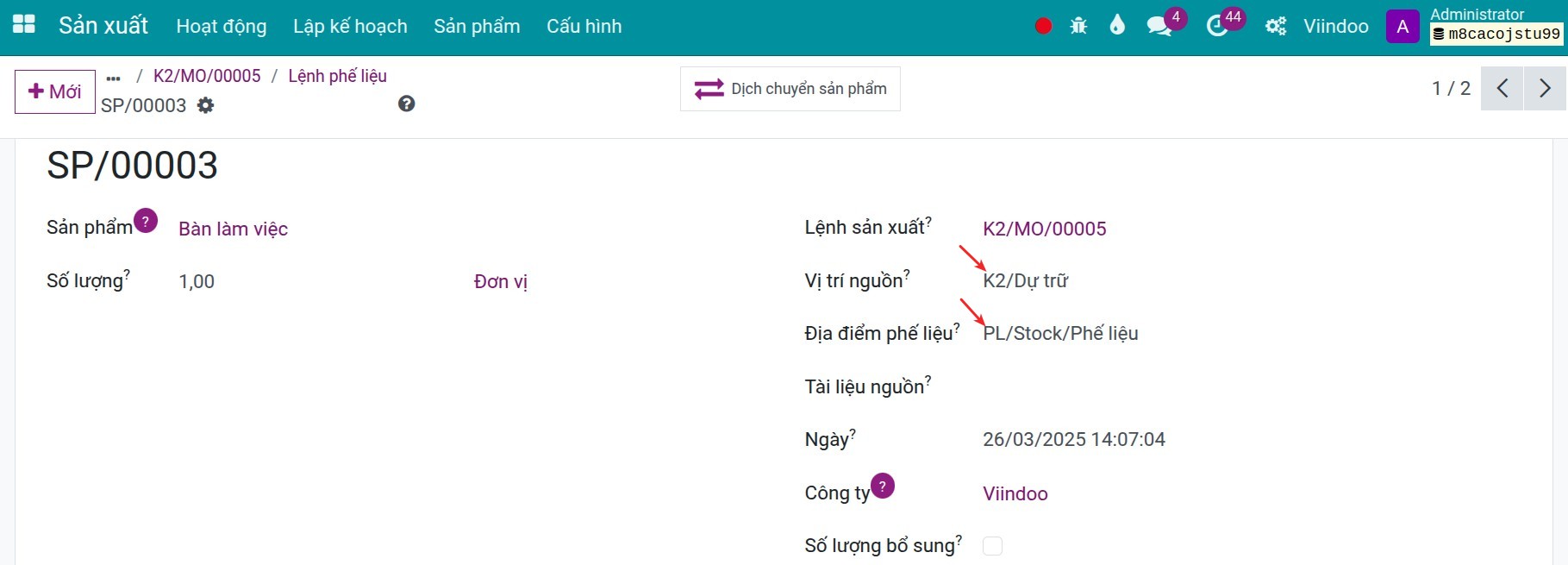Click the dark help question mark icon
Screen dimensions: 1568x565
[407, 104]
